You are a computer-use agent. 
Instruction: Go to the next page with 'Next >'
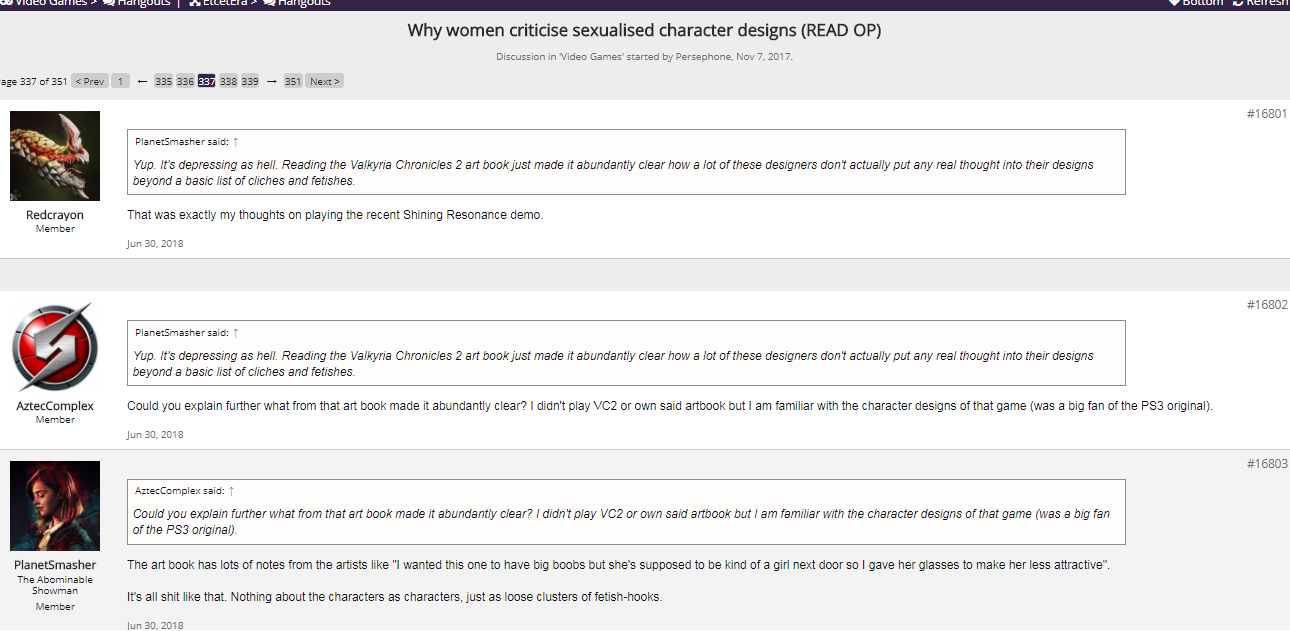point(324,82)
